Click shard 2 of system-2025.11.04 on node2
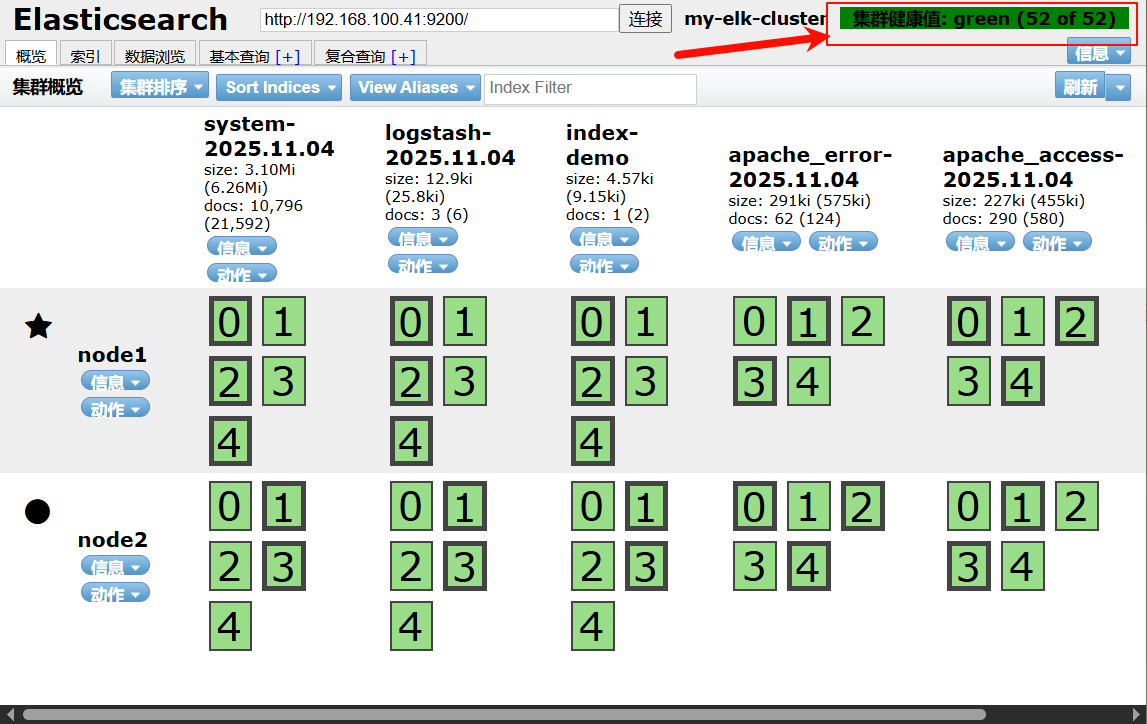The width and height of the screenshot is (1147, 724). 230,566
